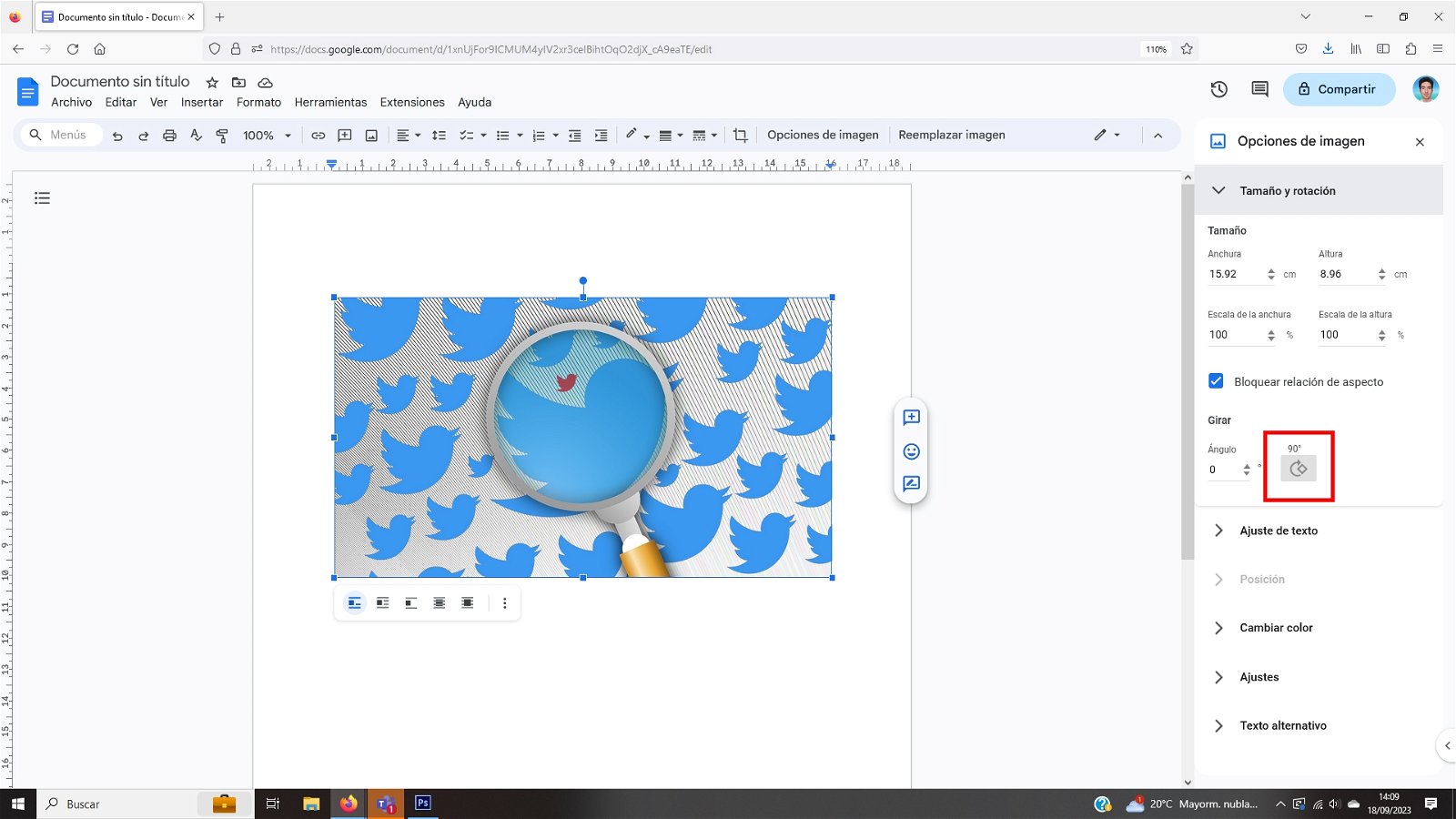Open the Ayuda menu
The width and height of the screenshot is (1456, 819).
(x=474, y=103)
